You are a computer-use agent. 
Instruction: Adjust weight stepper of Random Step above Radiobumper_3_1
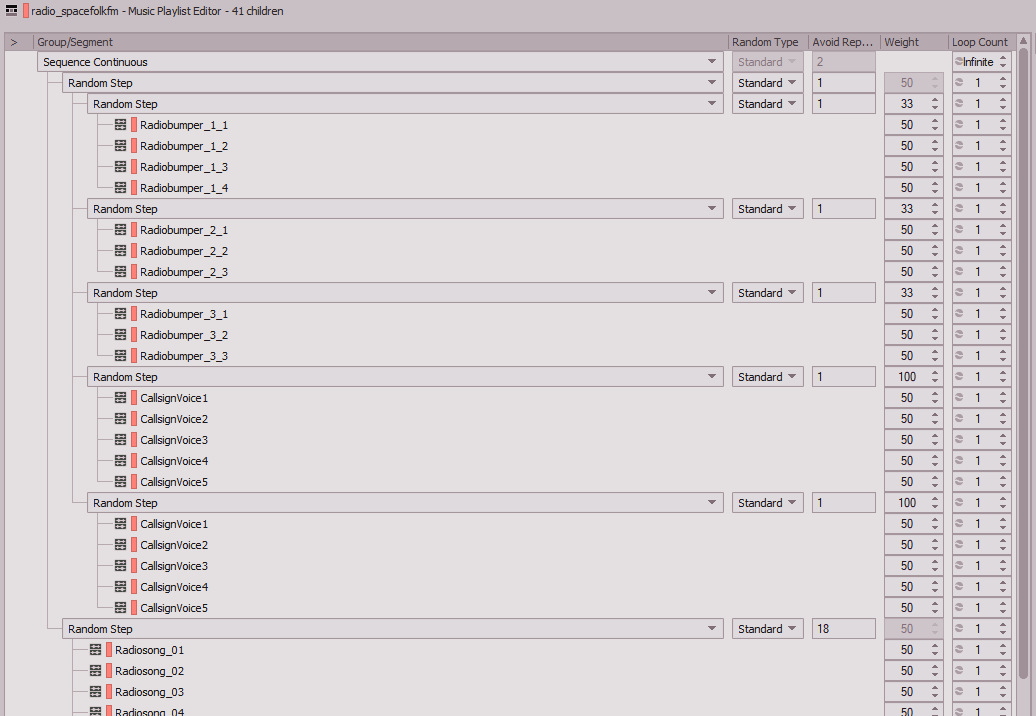(935, 293)
